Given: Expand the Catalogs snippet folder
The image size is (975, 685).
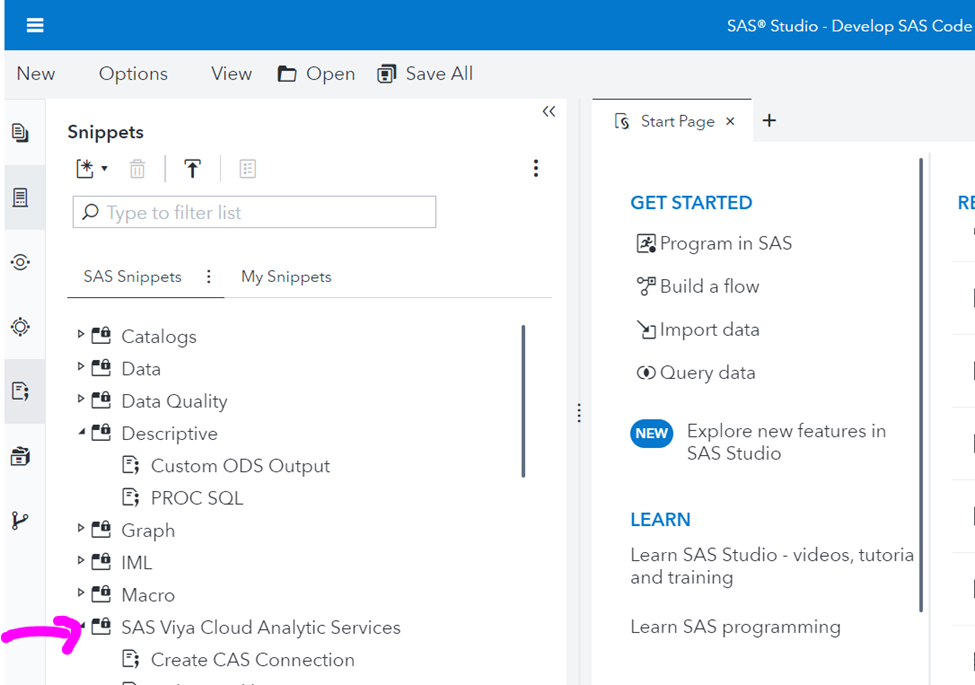Looking at the screenshot, I should click(81, 336).
